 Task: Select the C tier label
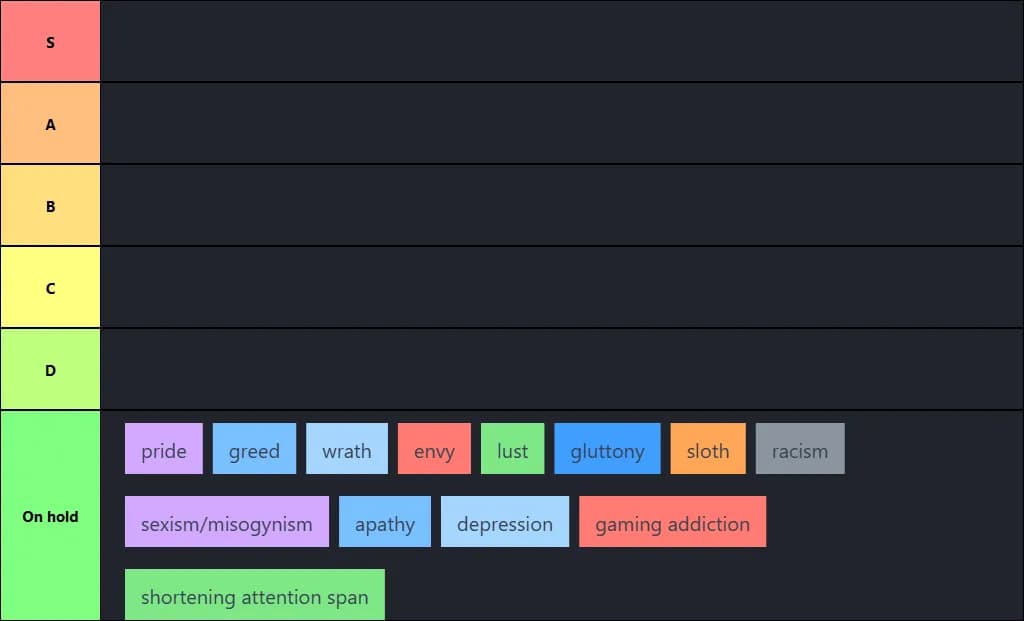pos(50,288)
